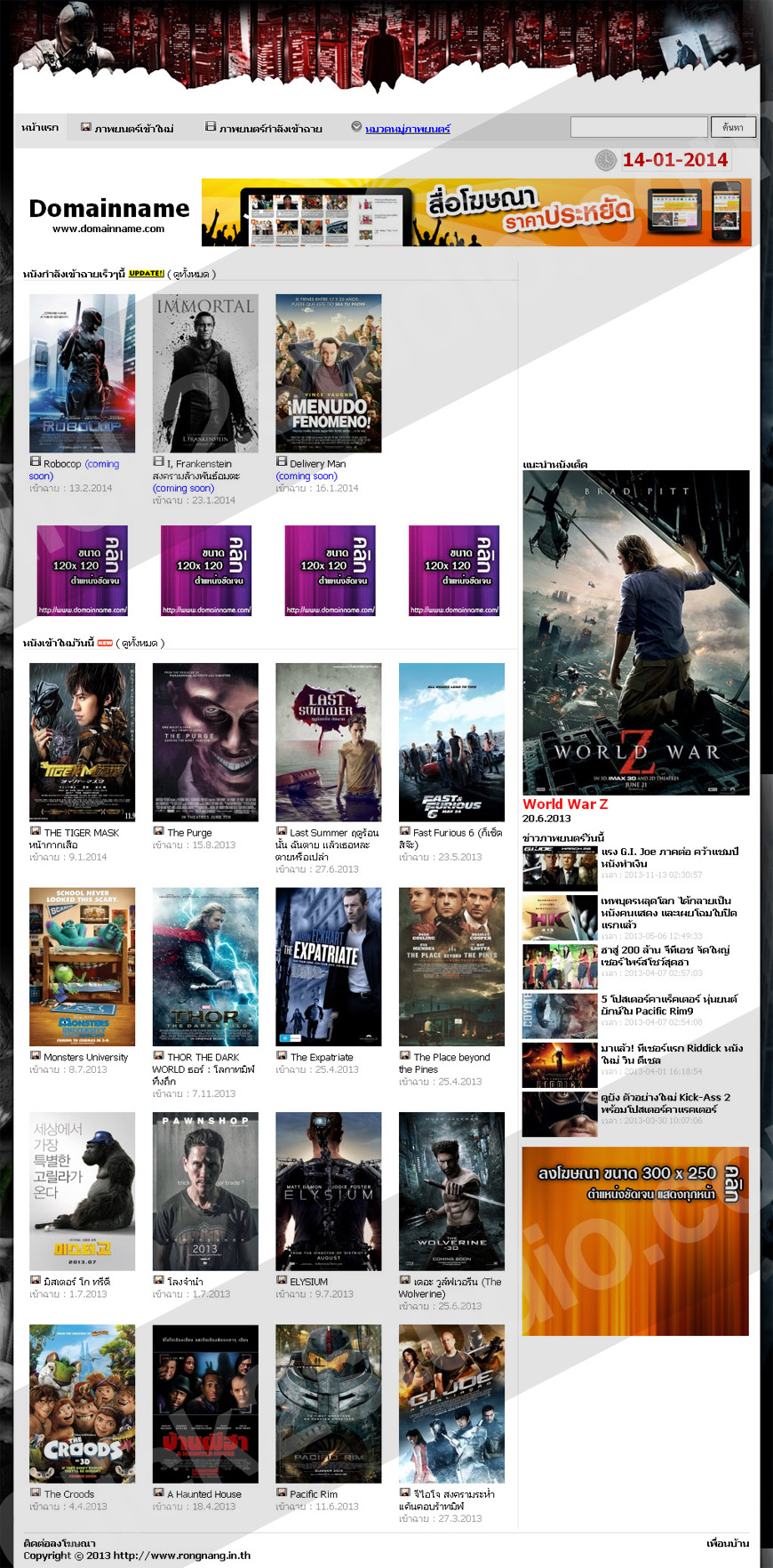The height and width of the screenshot is (1568, 773).
Task: Click the film icon beside Delivery Man
Action: (281, 461)
